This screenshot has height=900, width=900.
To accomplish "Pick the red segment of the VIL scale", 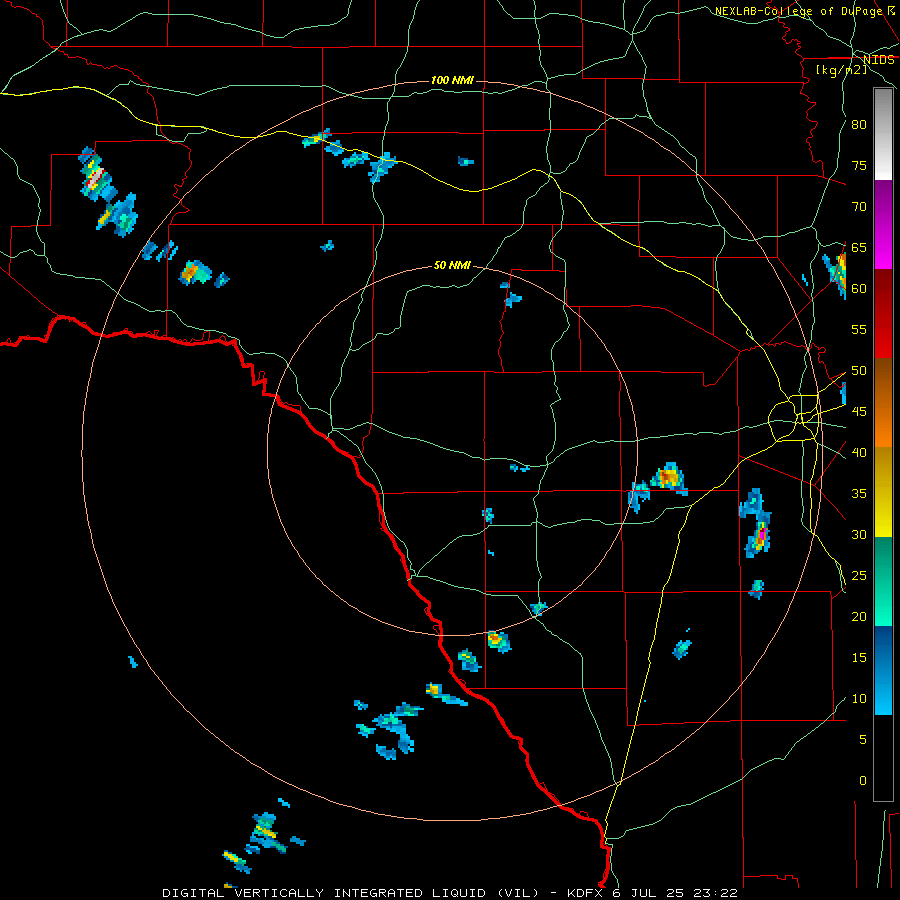I will pos(883,314).
